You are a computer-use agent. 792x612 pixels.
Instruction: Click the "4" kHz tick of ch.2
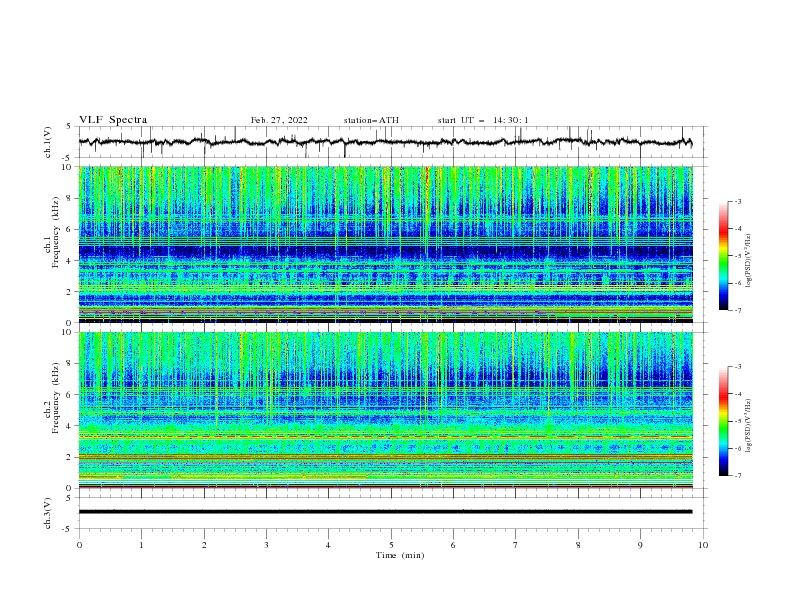(x=71, y=426)
